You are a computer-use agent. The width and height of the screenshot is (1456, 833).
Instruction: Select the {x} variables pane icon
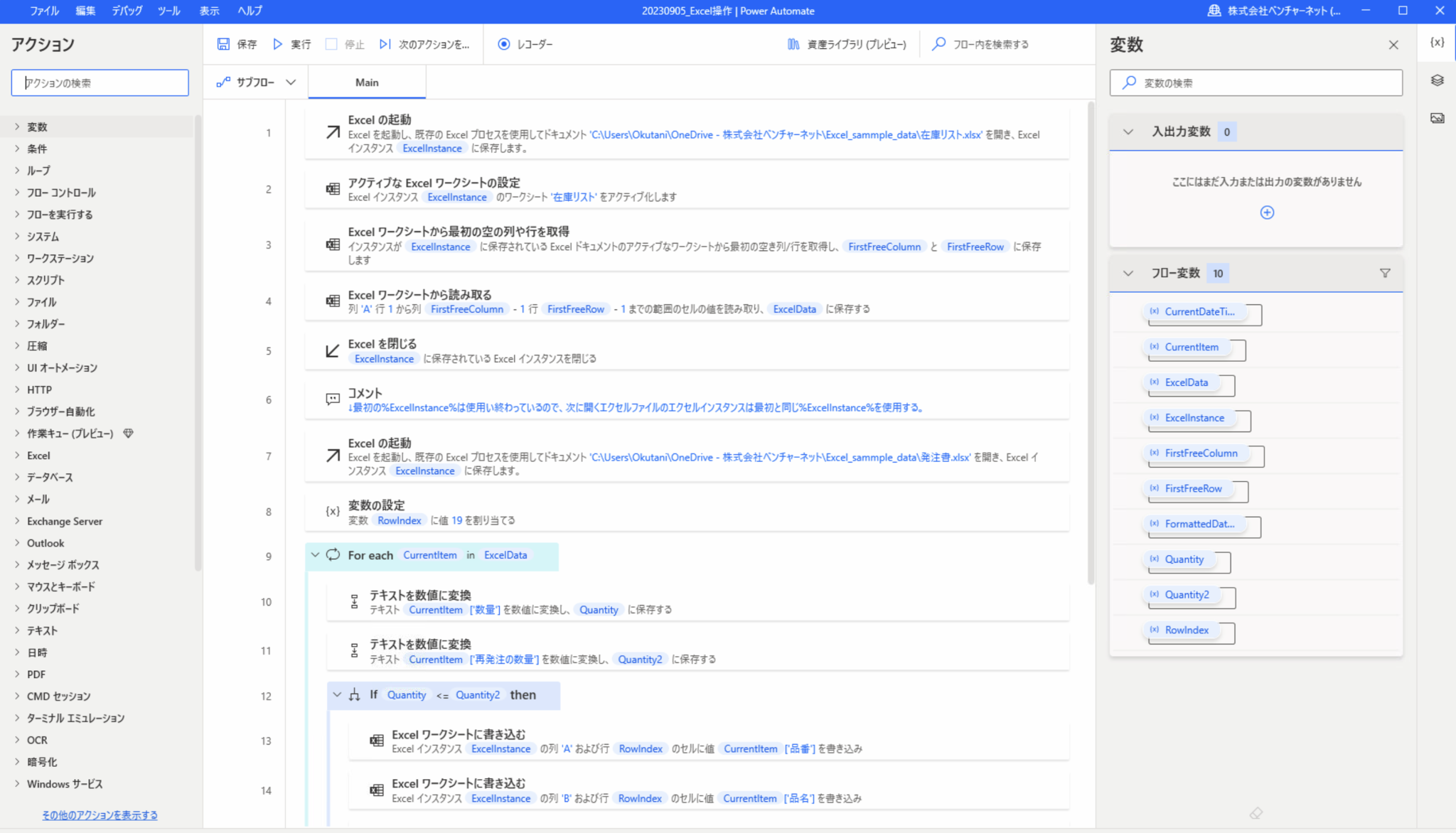tap(1437, 42)
